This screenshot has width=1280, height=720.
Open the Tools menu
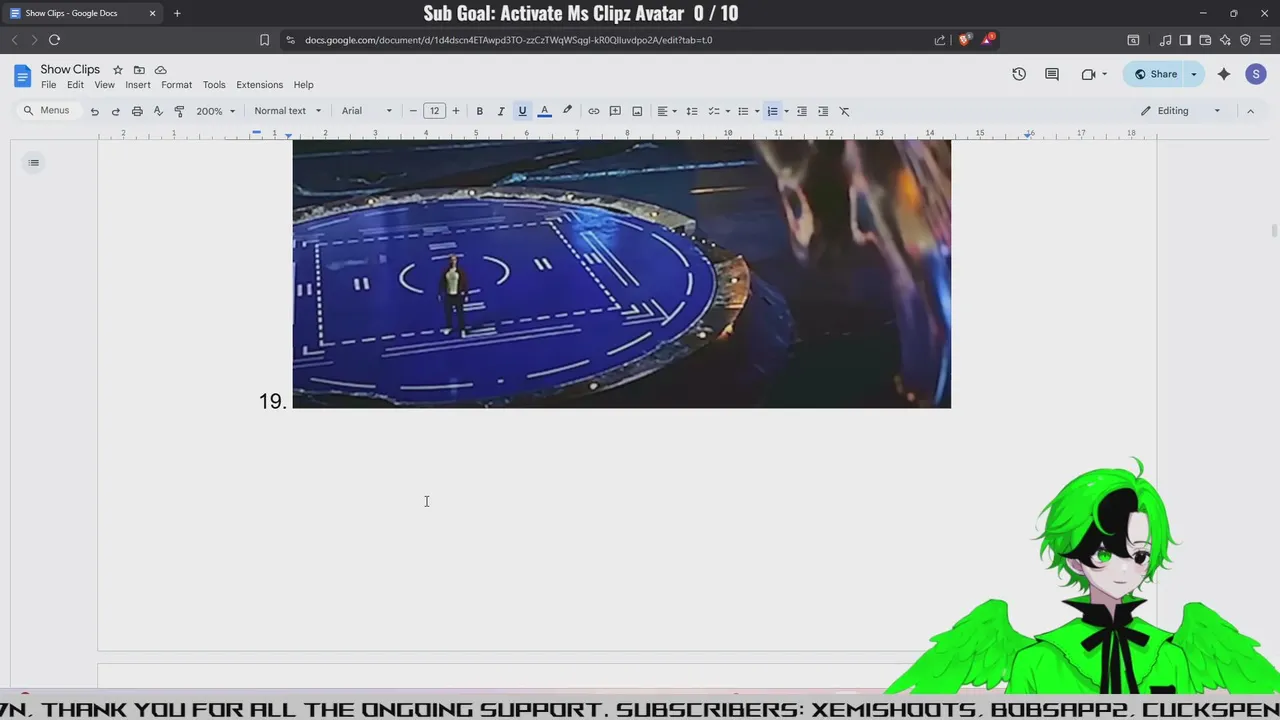[214, 85]
